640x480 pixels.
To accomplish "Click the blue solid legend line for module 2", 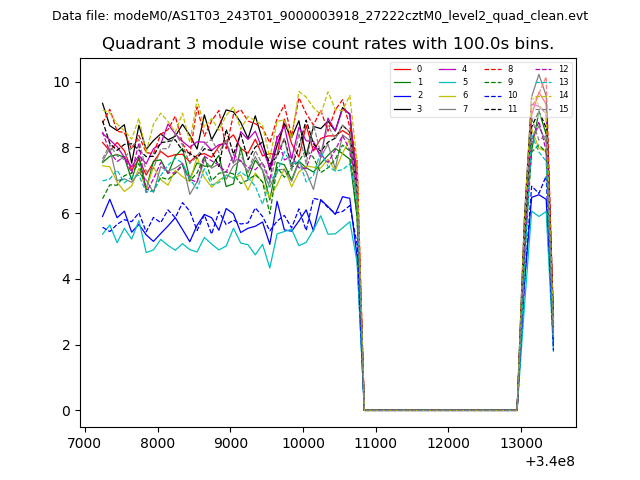I will tap(403, 95).
